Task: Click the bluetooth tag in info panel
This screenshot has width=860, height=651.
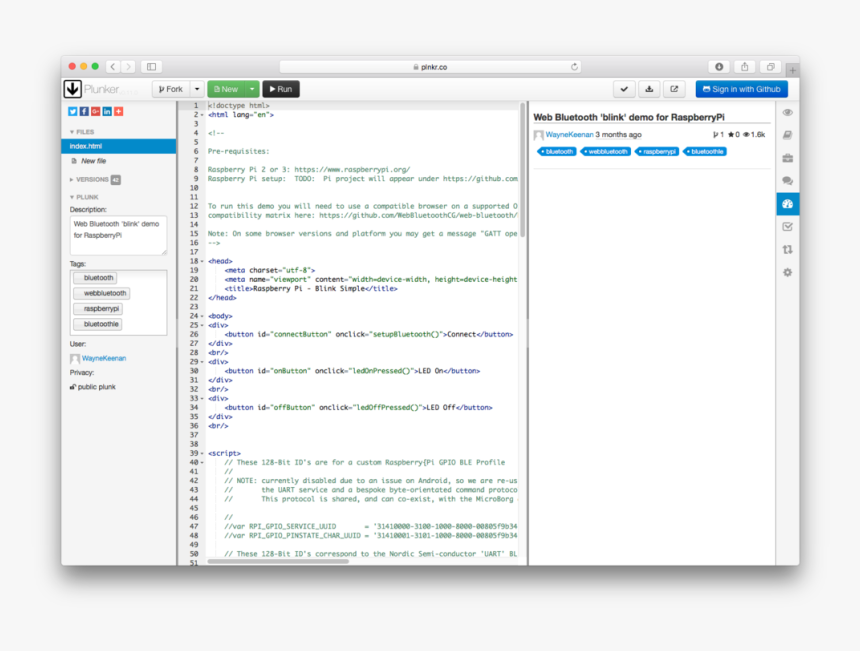Action: [x=557, y=151]
